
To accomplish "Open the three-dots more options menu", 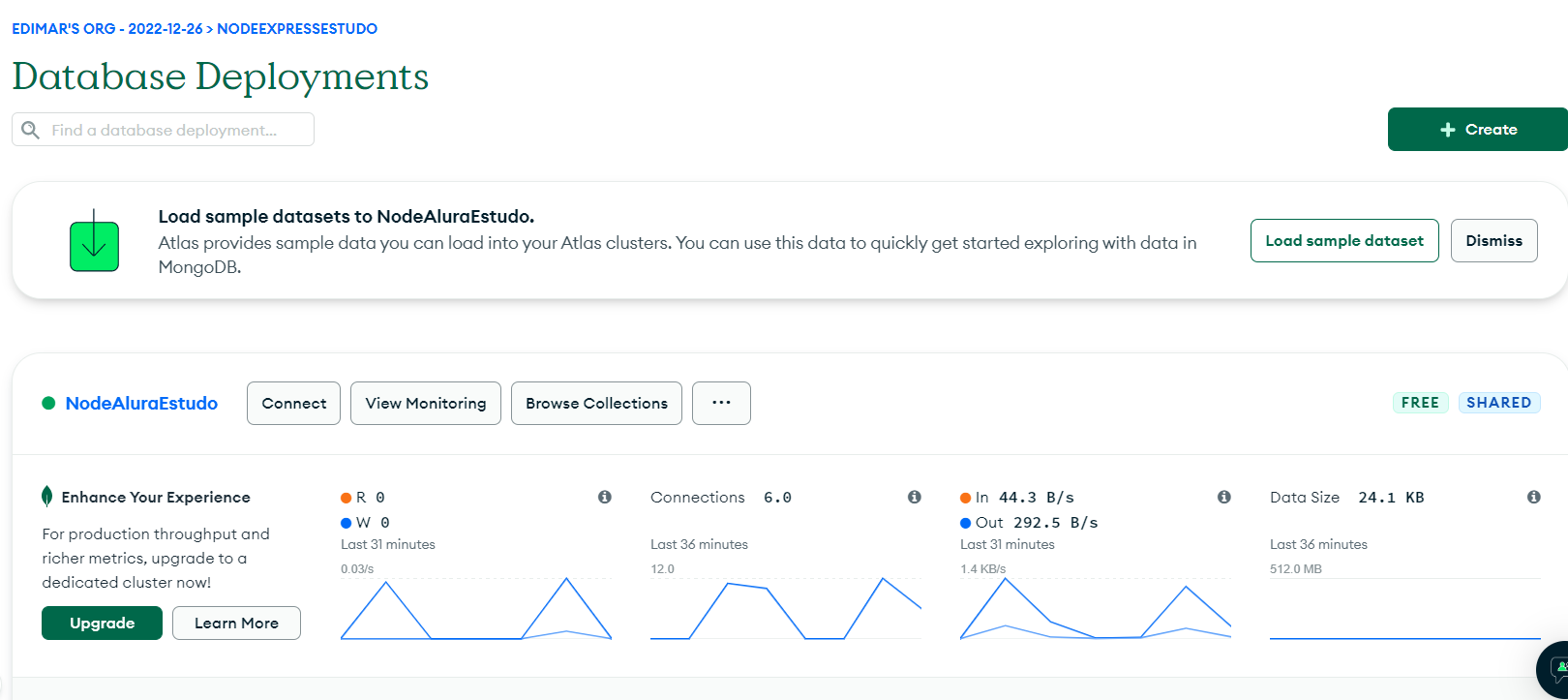I will [x=721, y=403].
